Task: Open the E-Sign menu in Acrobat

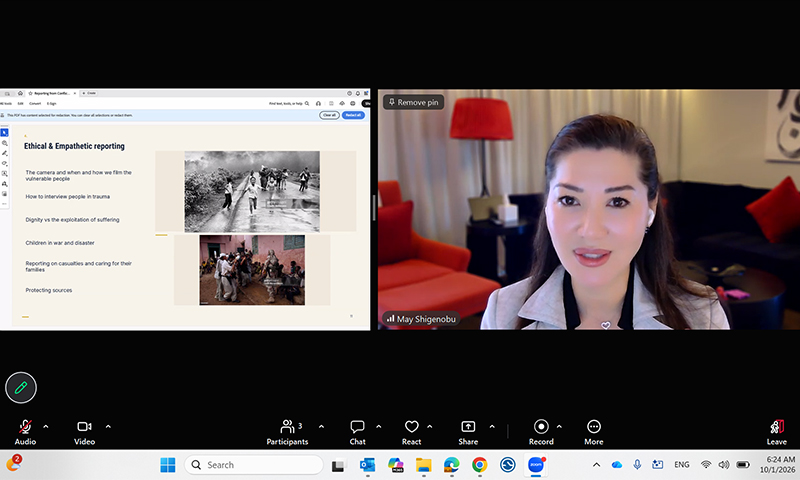Action: click(x=52, y=104)
